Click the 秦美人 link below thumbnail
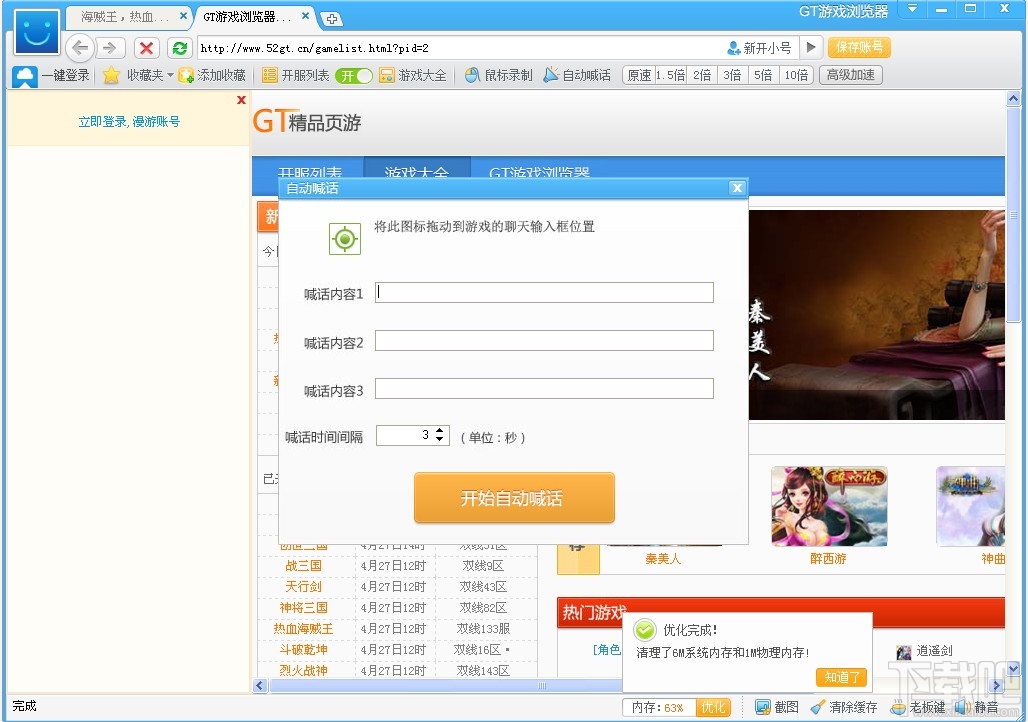The width and height of the screenshot is (1028, 722). [x=663, y=559]
